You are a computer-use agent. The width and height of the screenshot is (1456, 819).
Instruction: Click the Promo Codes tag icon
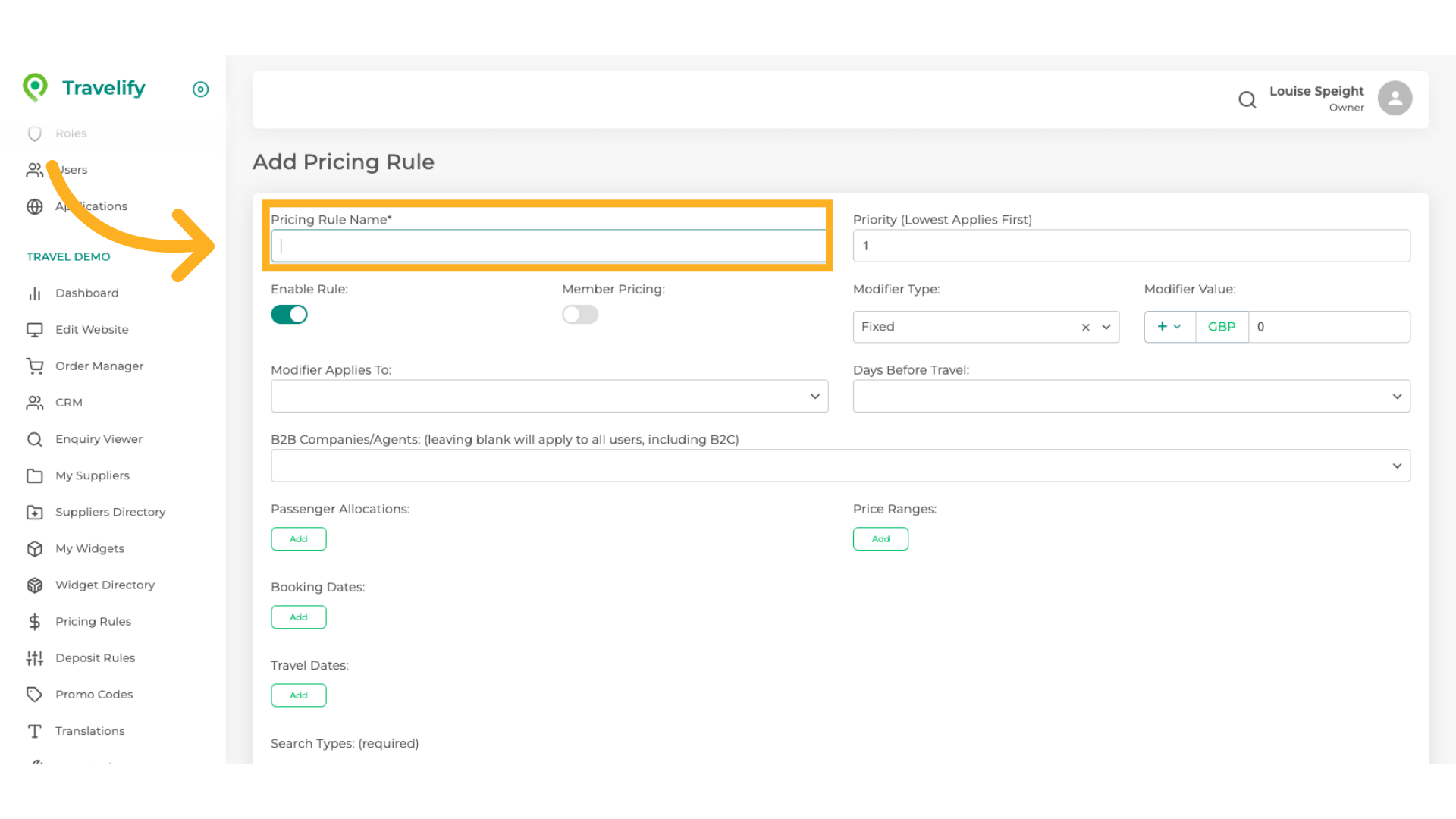pos(35,695)
